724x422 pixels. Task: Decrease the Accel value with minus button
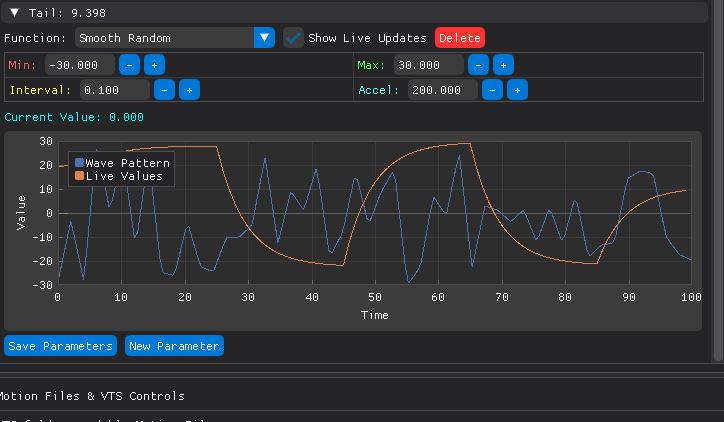492,90
